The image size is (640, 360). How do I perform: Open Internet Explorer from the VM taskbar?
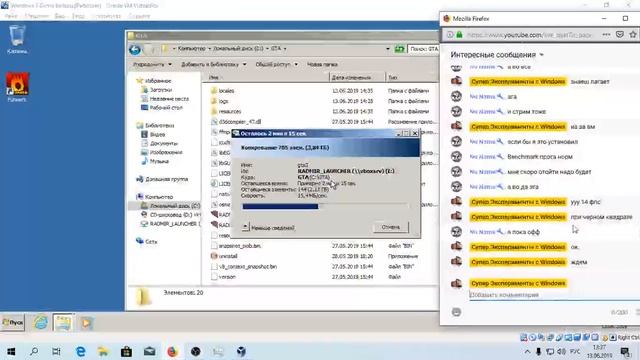coord(40,323)
